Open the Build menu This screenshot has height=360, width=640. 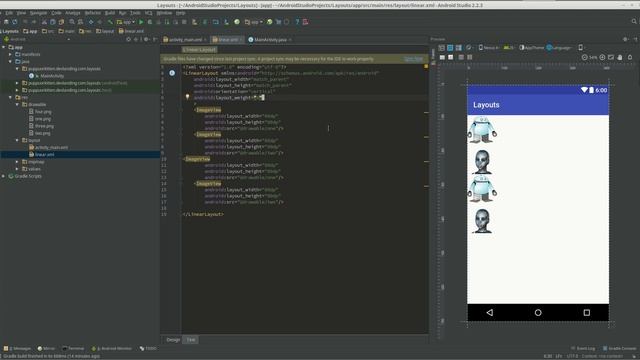pyautogui.click(x=110, y=13)
